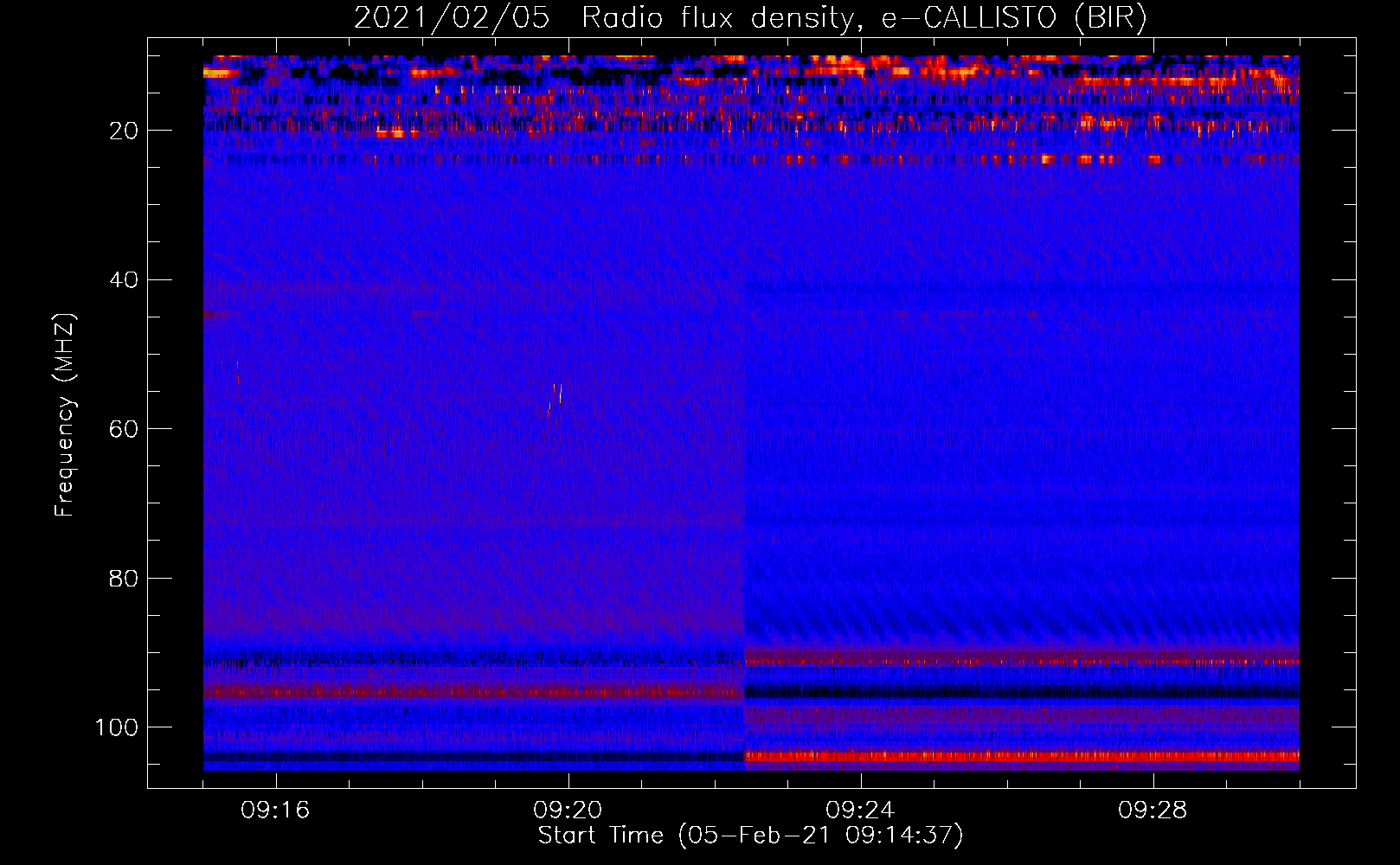This screenshot has width=1400, height=865.
Task: Click the plot title with date 2021/02/05
Action: pyautogui.click(x=750, y=18)
